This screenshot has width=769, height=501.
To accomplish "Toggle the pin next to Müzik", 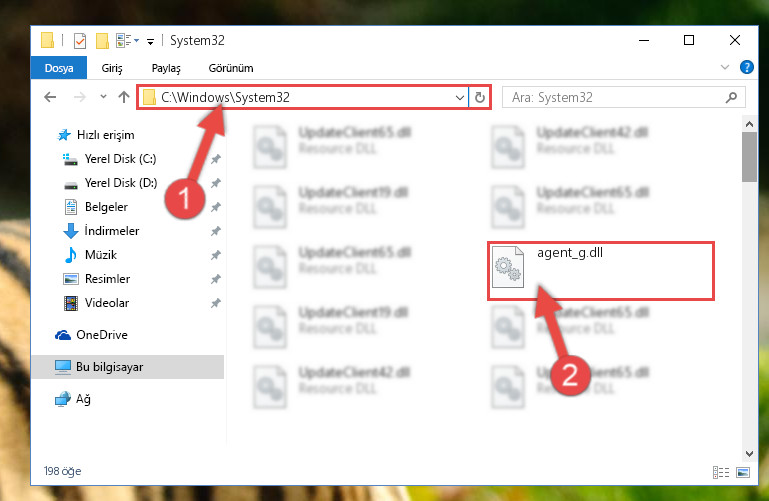I will 215,255.
